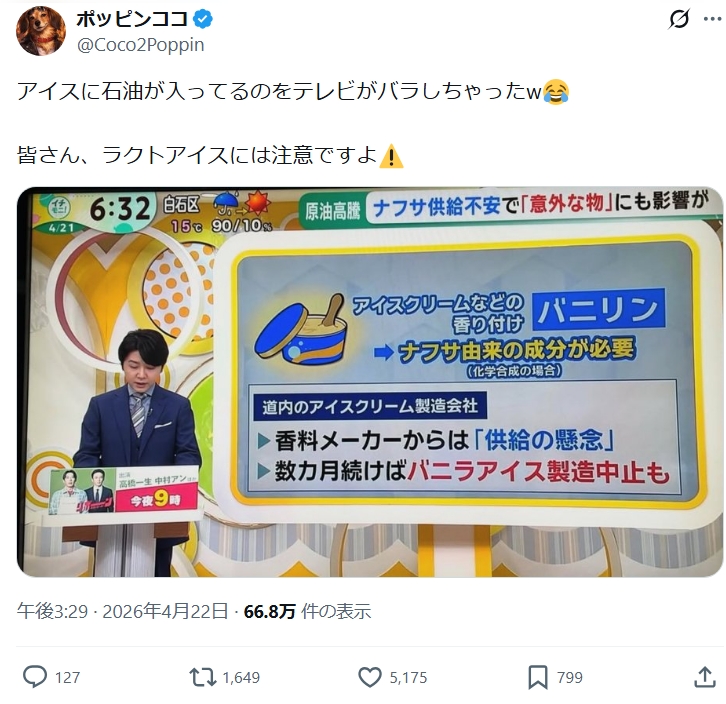
Task: Click the 5,175 likes count
Action: click(x=408, y=678)
